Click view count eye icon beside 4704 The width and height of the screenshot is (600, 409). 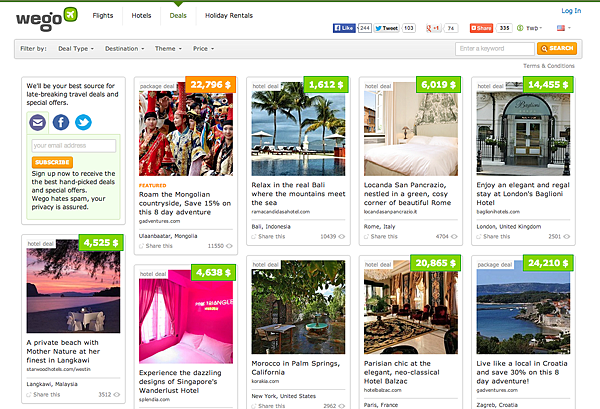point(454,236)
